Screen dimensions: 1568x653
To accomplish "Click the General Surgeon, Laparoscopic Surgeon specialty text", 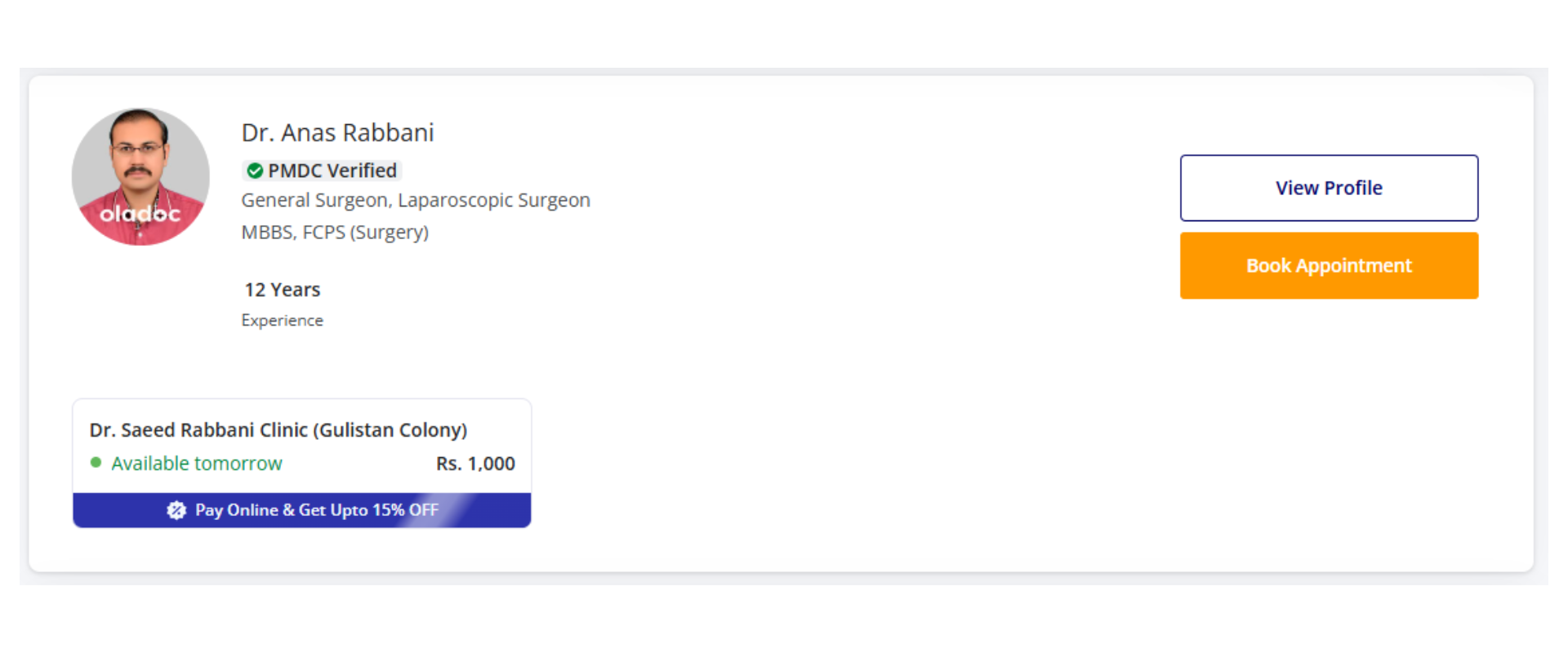I will [x=416, y=200].
